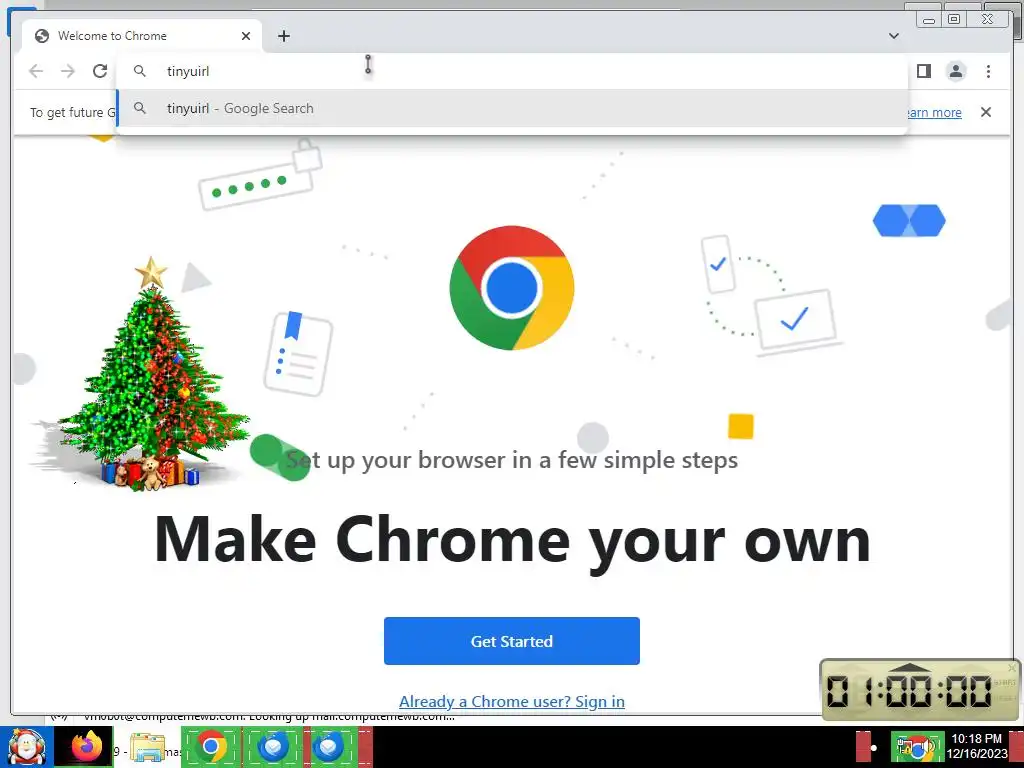1024x768 pixels.
Task: Click the up arrow on timer widget
Action: 910,667
